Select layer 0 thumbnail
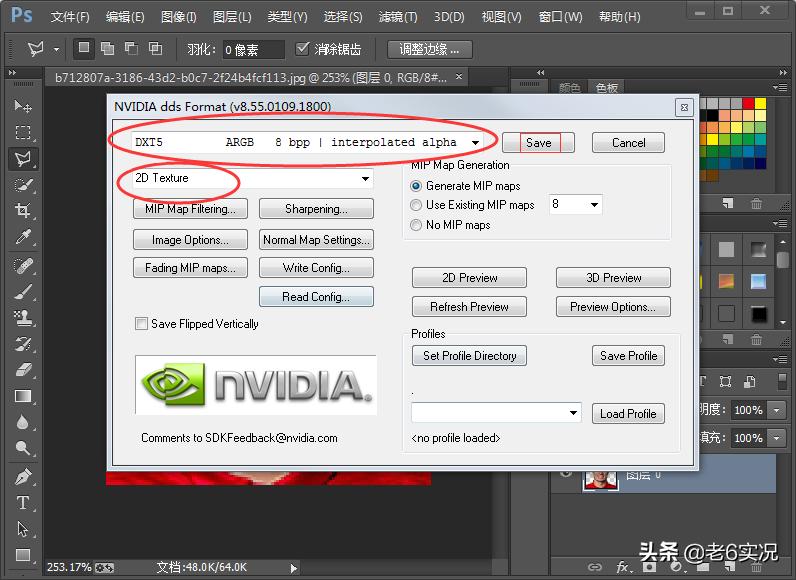This screenshot has width=796, height=580. pos(601,480)
